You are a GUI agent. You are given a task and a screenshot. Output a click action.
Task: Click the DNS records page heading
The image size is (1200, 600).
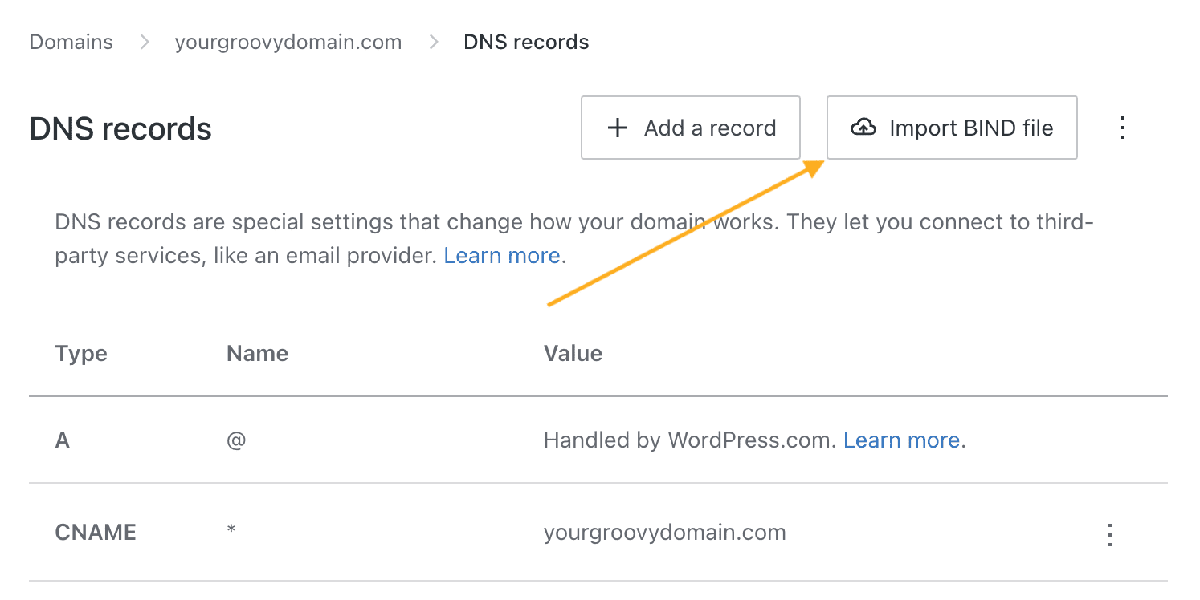point(120,129)
